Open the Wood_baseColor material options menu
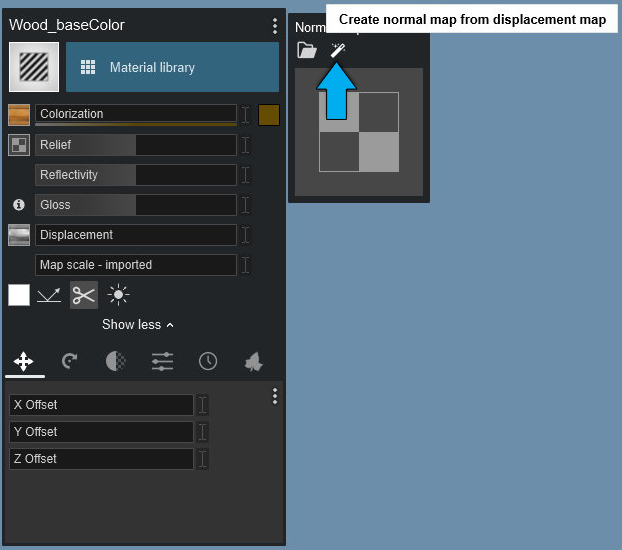 275,26
